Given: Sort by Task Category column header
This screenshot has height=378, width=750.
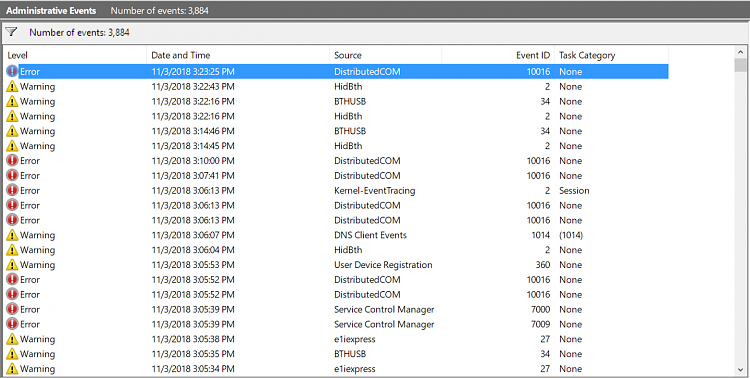Looking at the screenshot, I should tap(611, 55).
